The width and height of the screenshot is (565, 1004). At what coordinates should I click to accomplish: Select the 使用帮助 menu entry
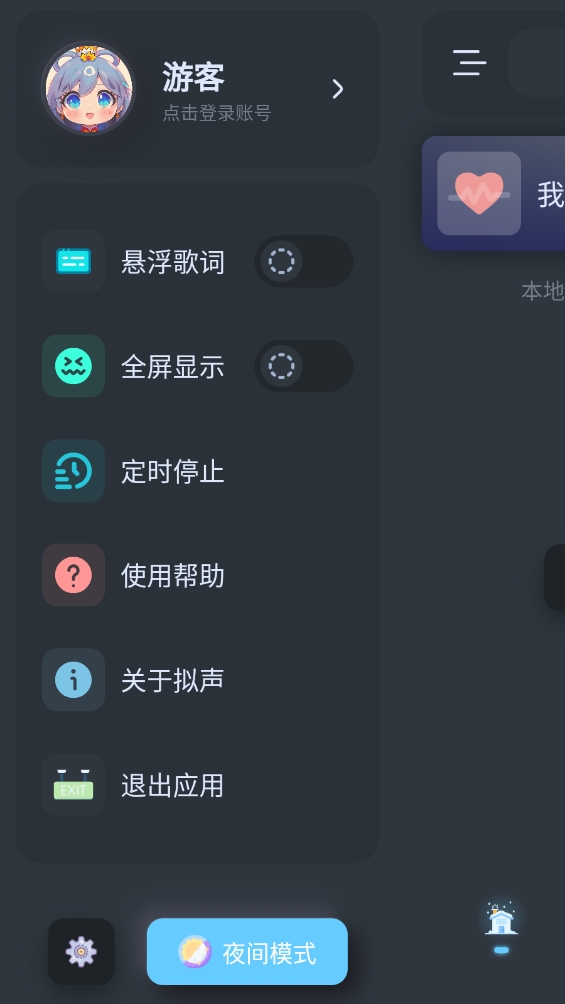pos(198,575)
